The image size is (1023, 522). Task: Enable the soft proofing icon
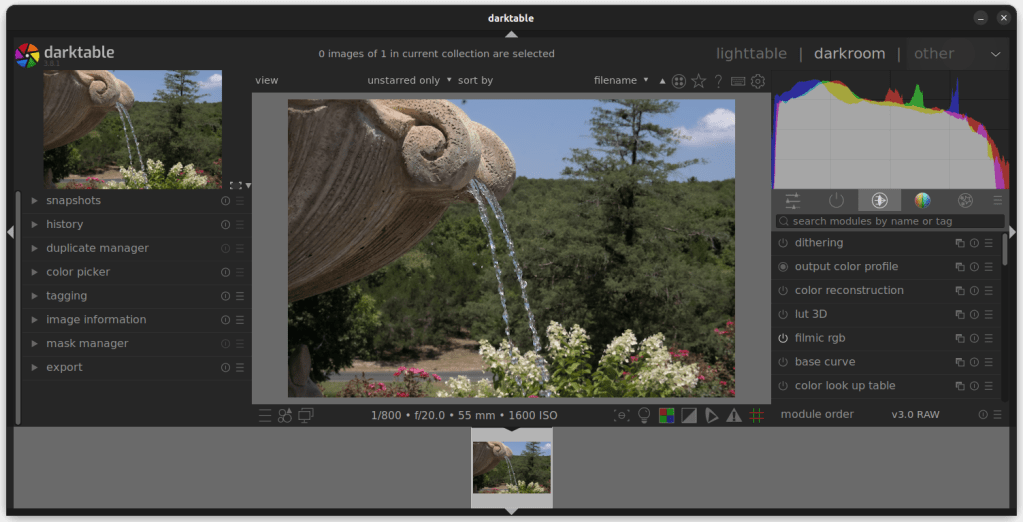click(x=711, y=415)
